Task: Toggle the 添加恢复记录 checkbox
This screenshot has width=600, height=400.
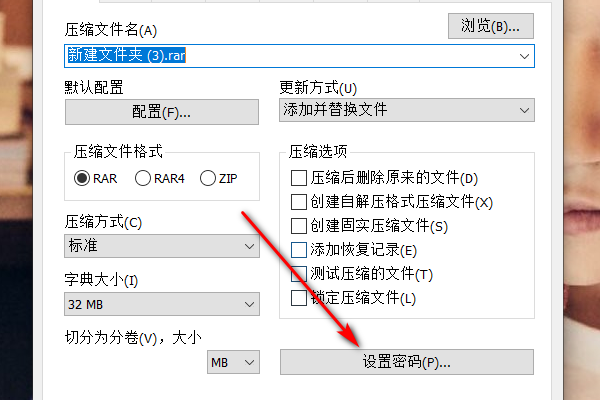Action: pyautogui.click(x=298, y=250)
